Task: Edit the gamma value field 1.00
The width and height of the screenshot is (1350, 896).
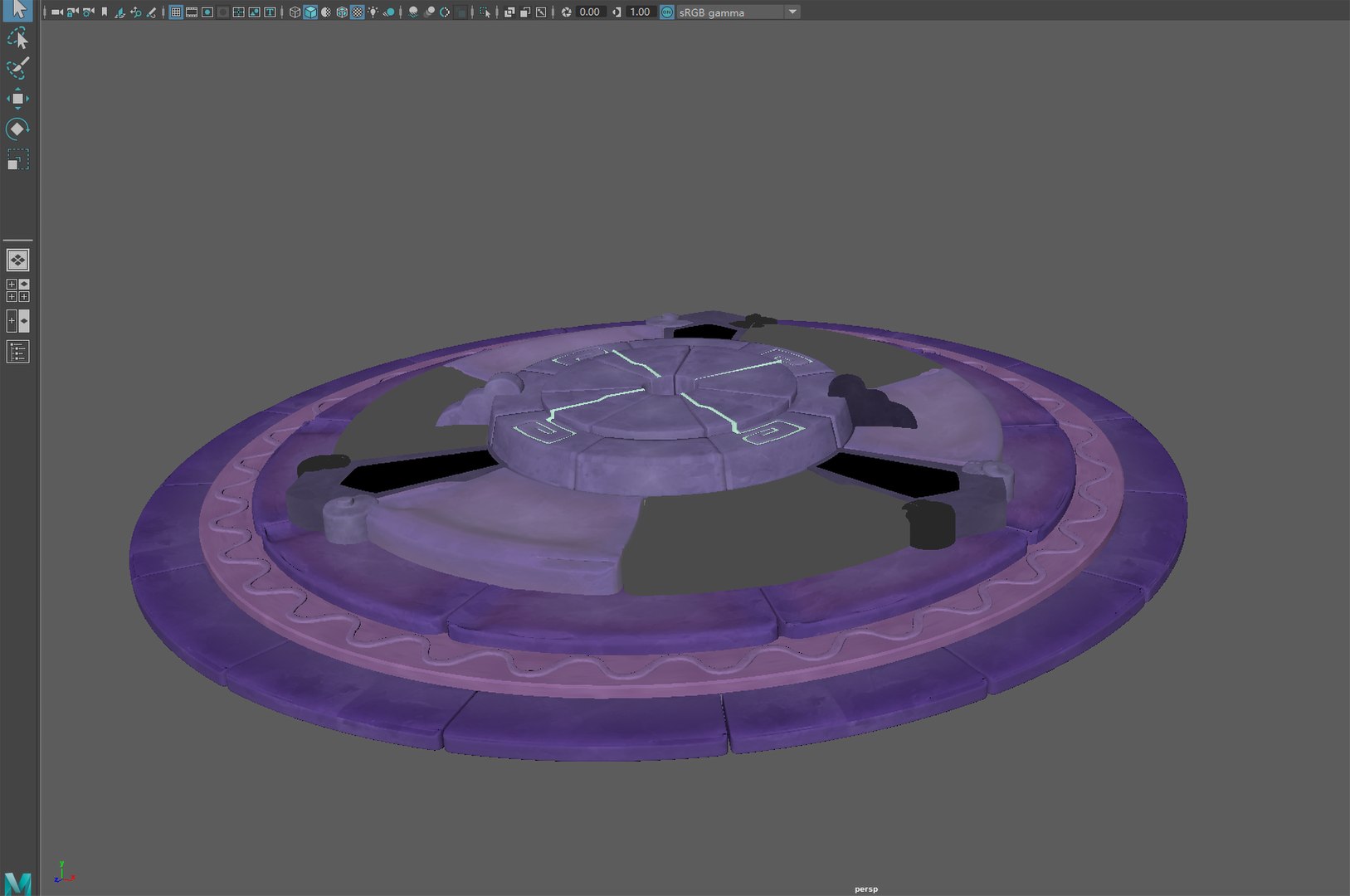Action: [x=640, y=12]
